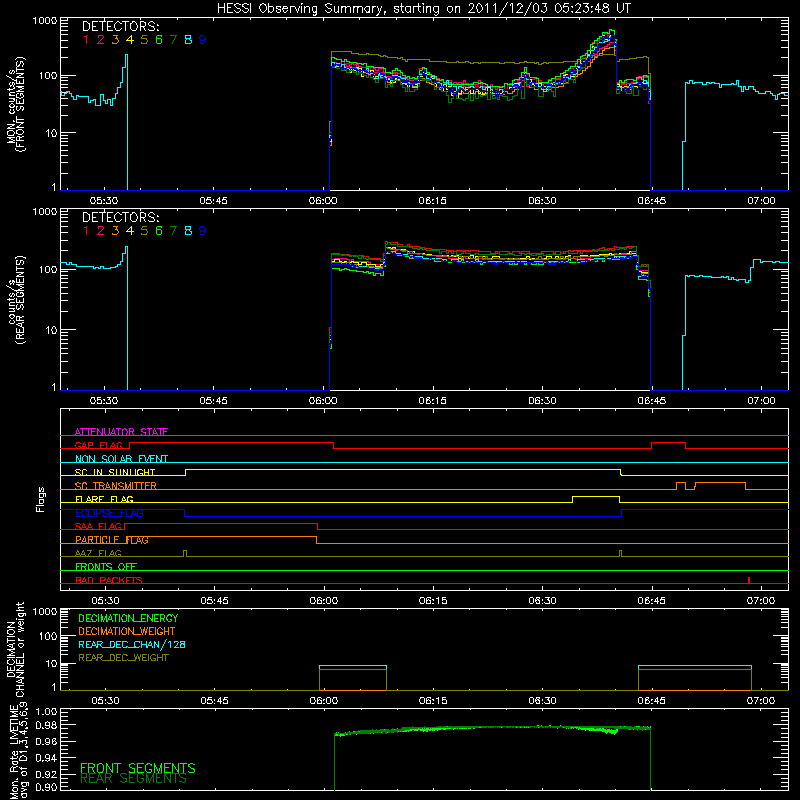800x800 pixels.
Task: Select yellow detector 4 in rear segments legend
Action: point(130,231)
